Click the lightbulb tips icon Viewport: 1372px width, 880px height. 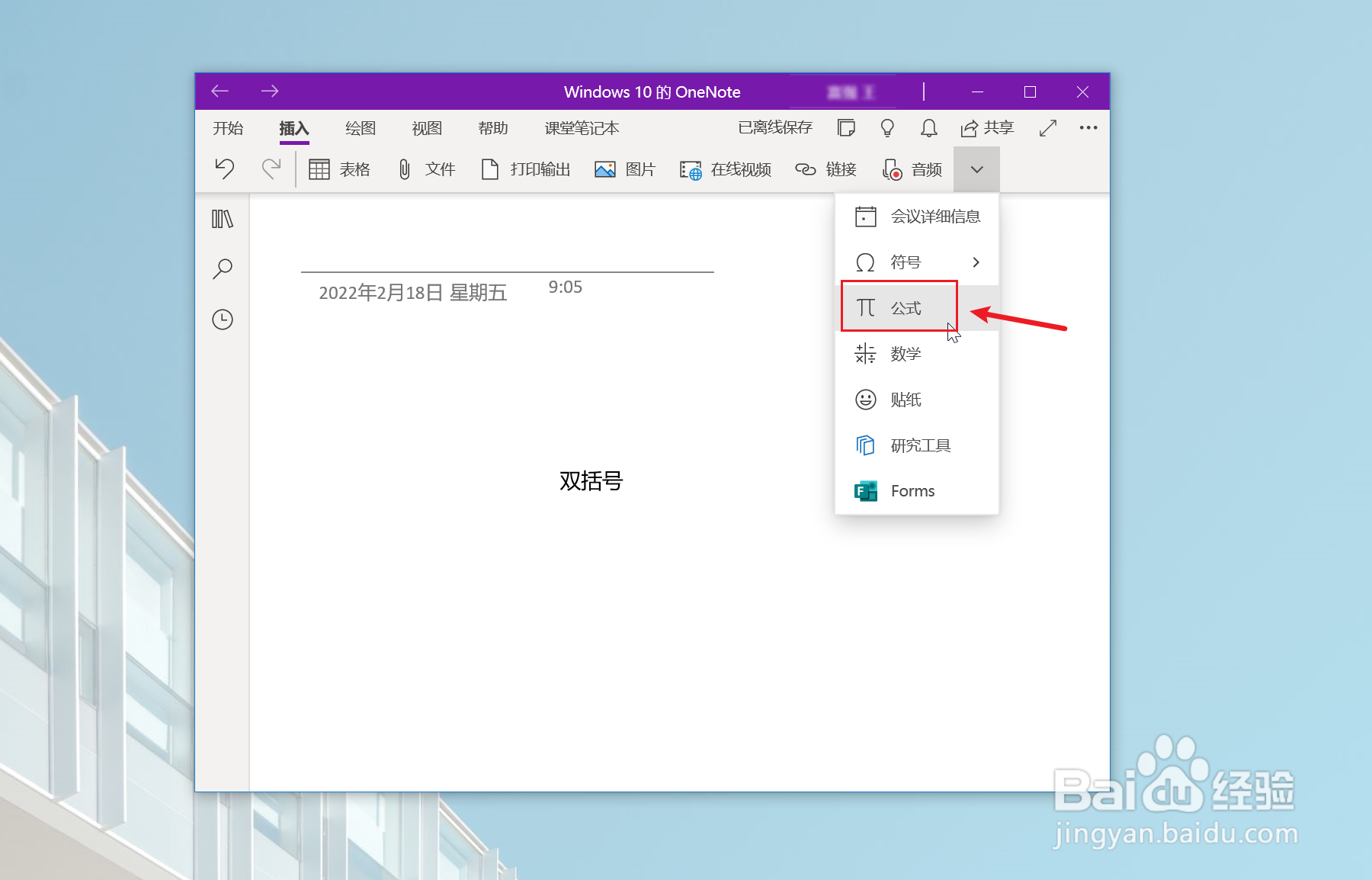click(x=887, y=128)
